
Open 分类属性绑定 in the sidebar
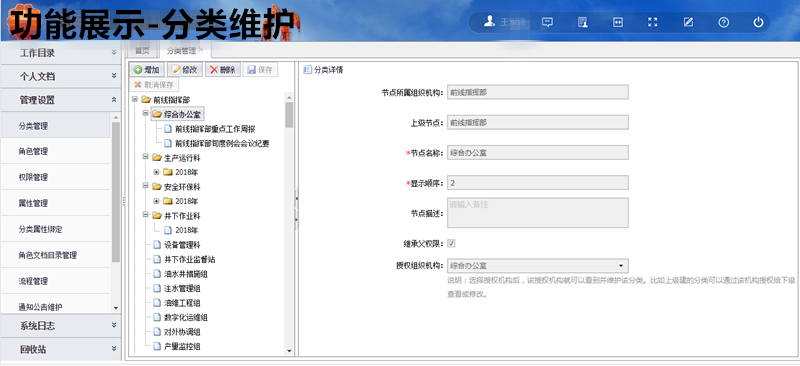click(56, 229)
